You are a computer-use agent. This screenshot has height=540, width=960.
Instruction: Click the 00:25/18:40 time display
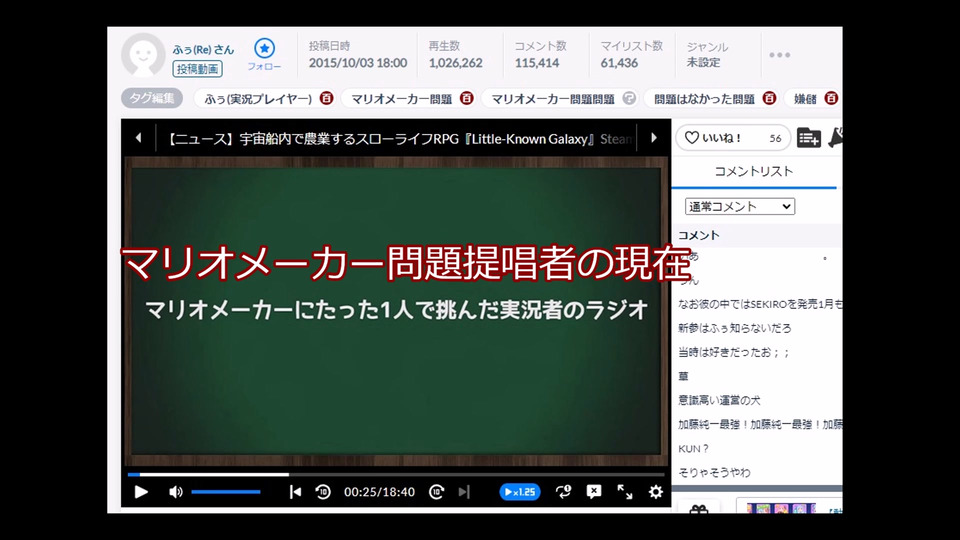click(379, 492)
